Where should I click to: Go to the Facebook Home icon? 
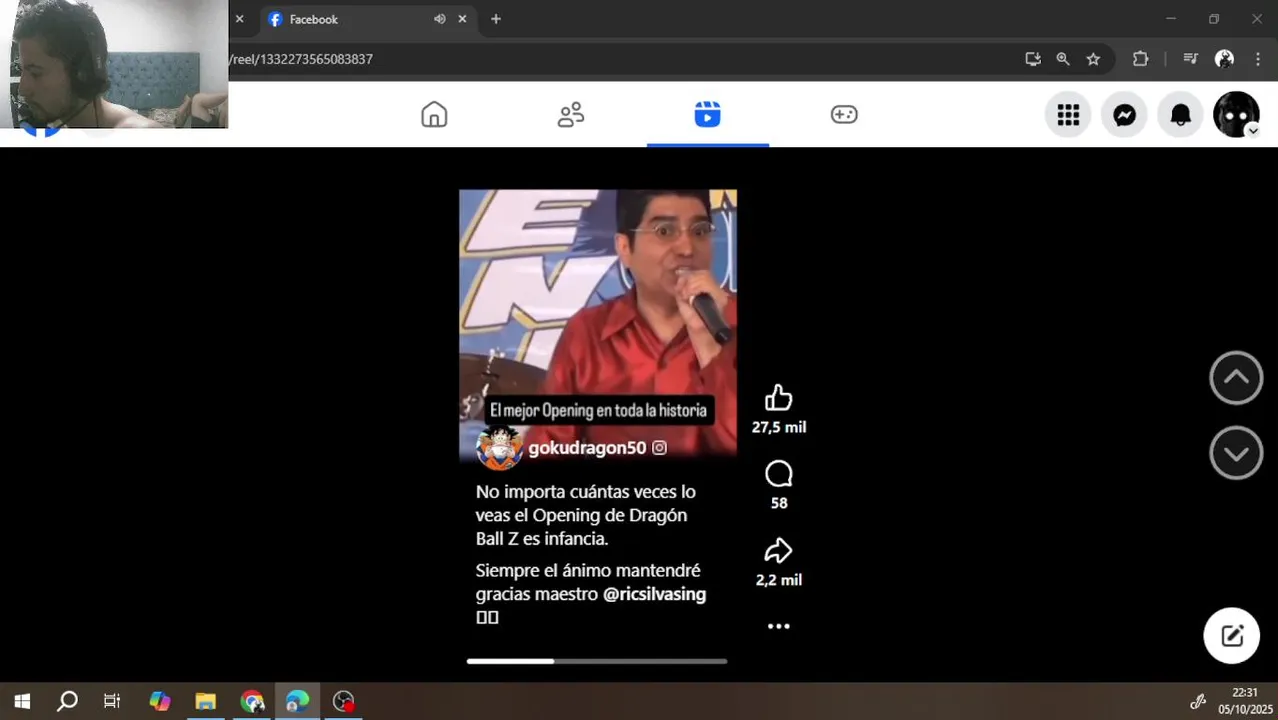tap(434, 115)
